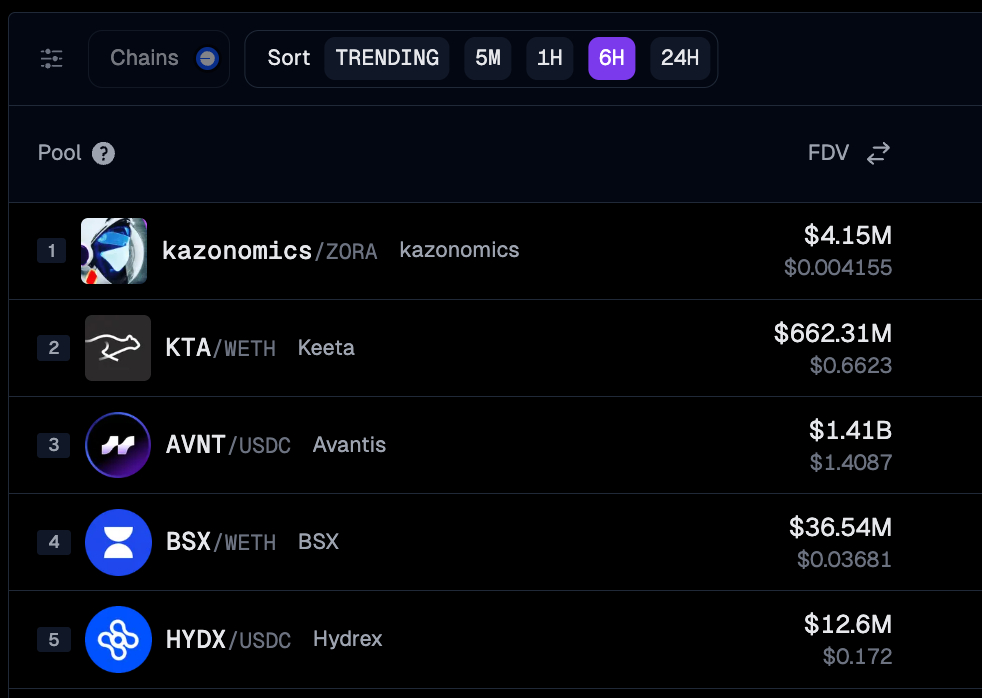Screen dimensions: 982x698
Task: Switch to the 24H timeframe
Action: [680, 58]
